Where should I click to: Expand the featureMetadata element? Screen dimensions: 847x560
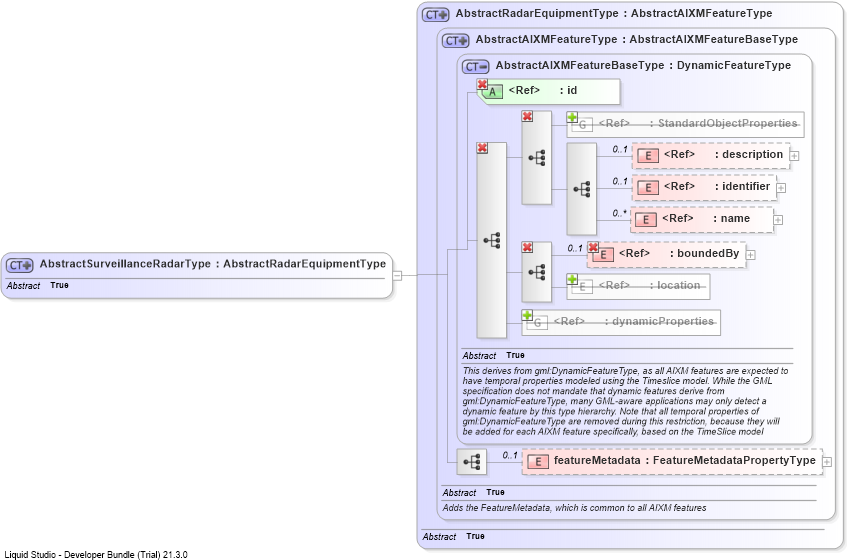click(x=826, y=462)
